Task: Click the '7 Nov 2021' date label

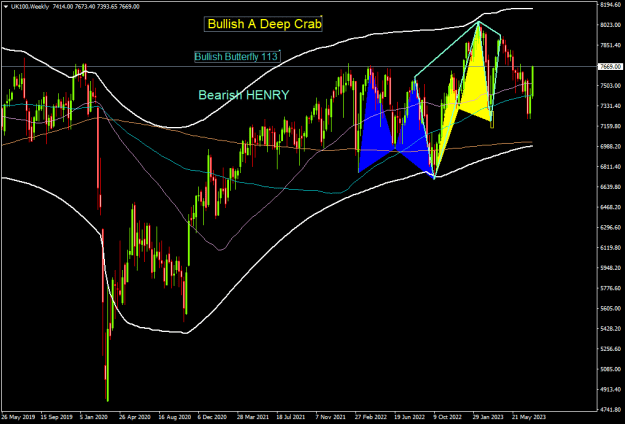Action: (331, 417)
